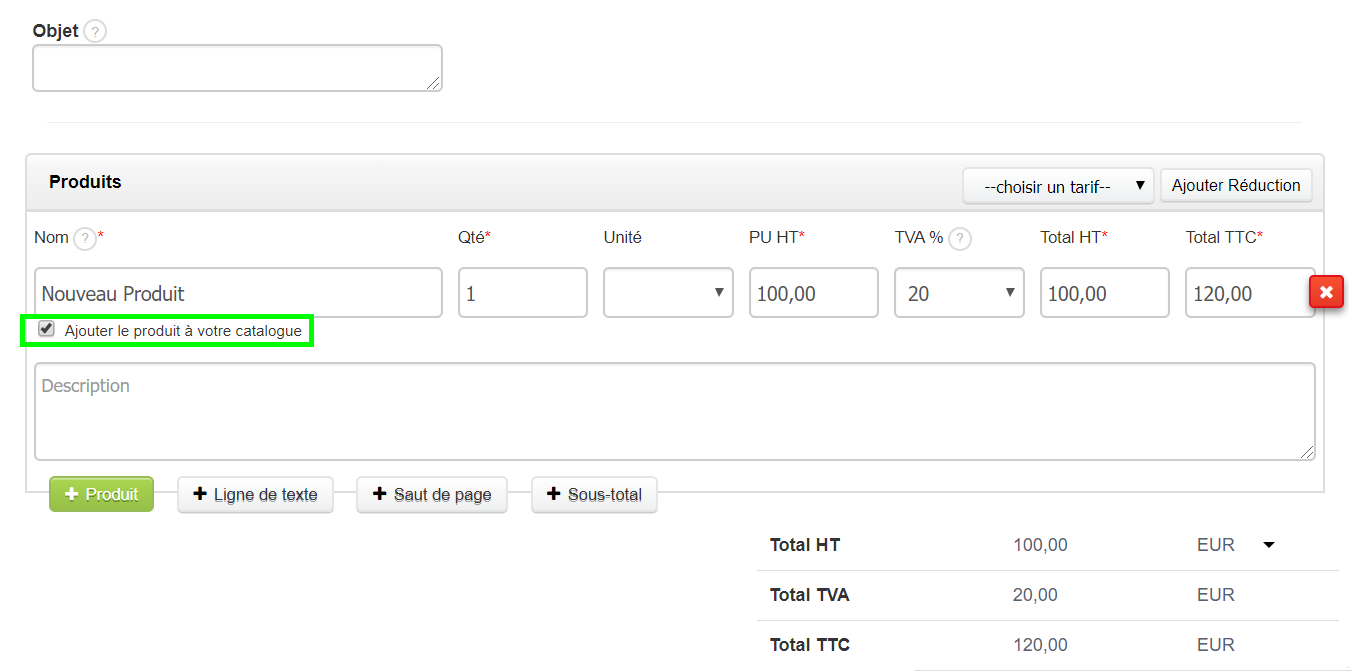Add a subtotal row via Sous-total

(x=594, y=494)
